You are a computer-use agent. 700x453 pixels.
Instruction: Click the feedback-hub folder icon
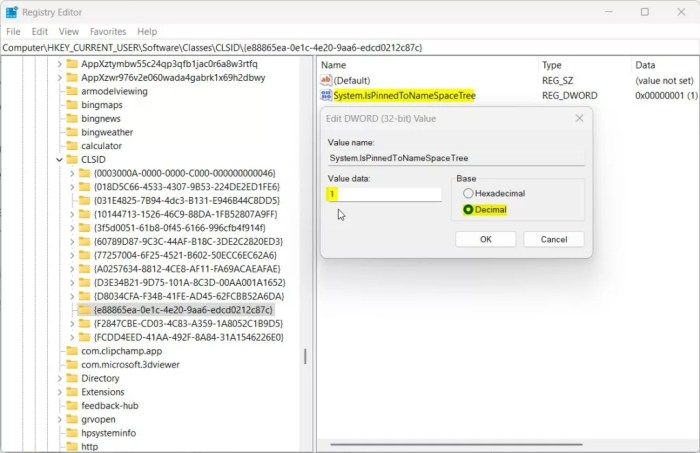click(72, 405)
